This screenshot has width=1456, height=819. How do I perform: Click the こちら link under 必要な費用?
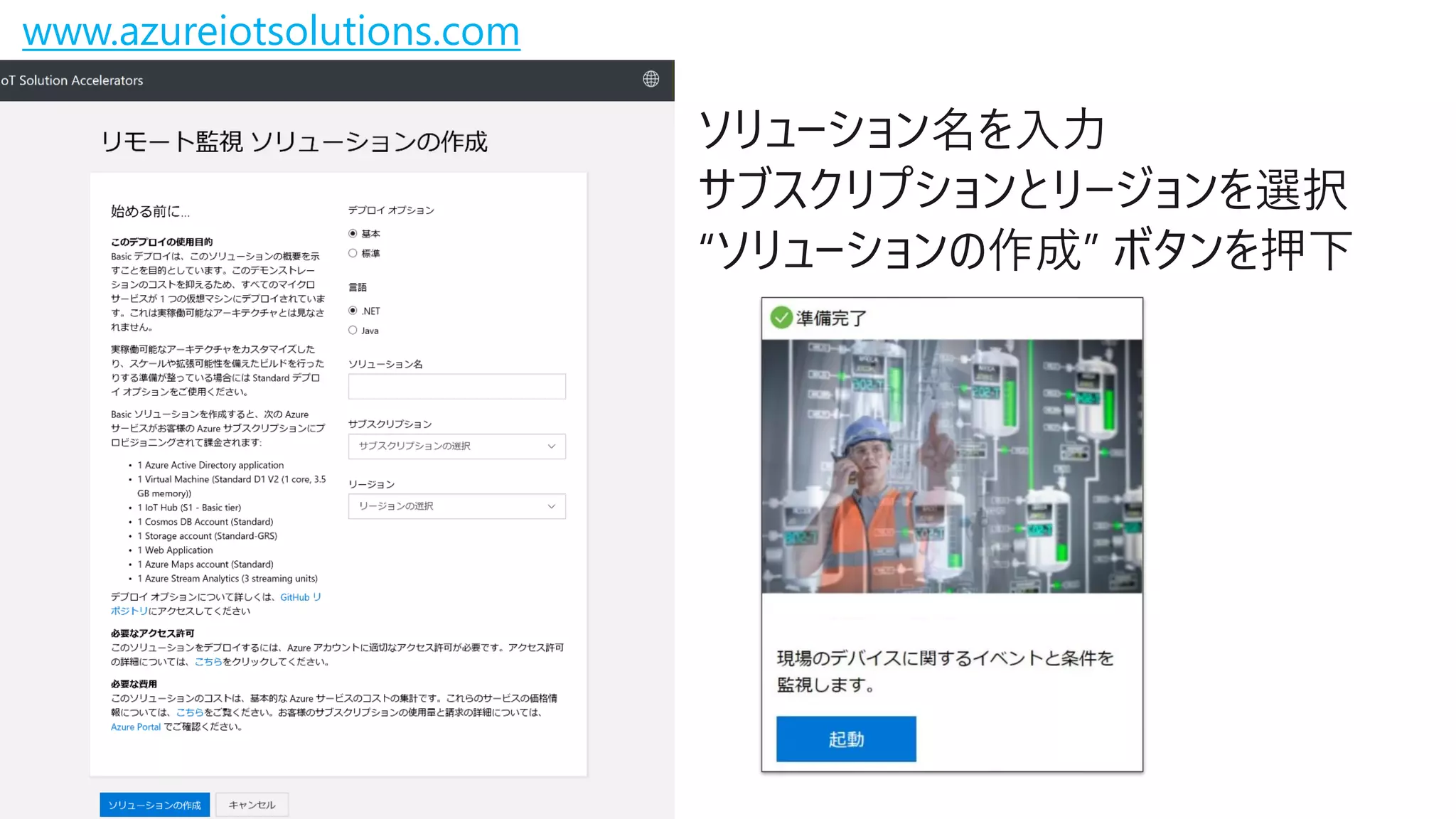190,712
